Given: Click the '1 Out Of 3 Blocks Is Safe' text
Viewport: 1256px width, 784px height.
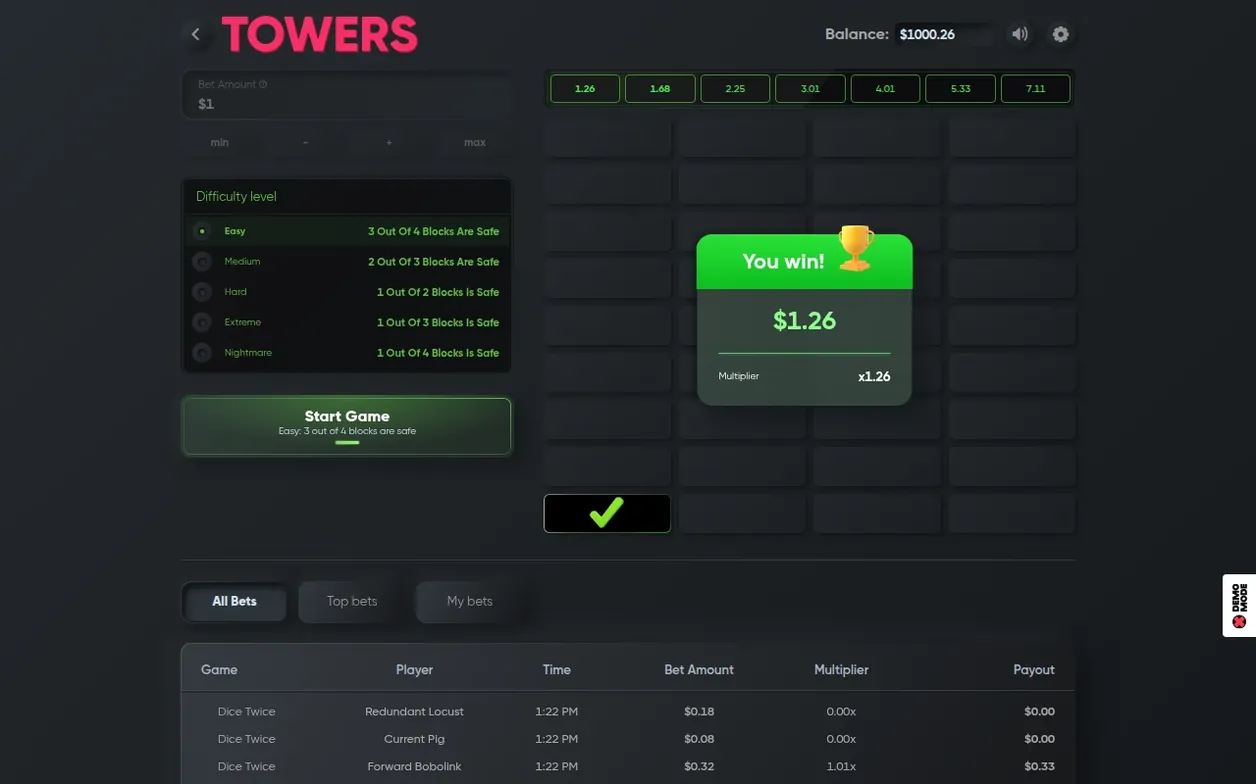Looking at the screenshot, I should coord(438,323).
